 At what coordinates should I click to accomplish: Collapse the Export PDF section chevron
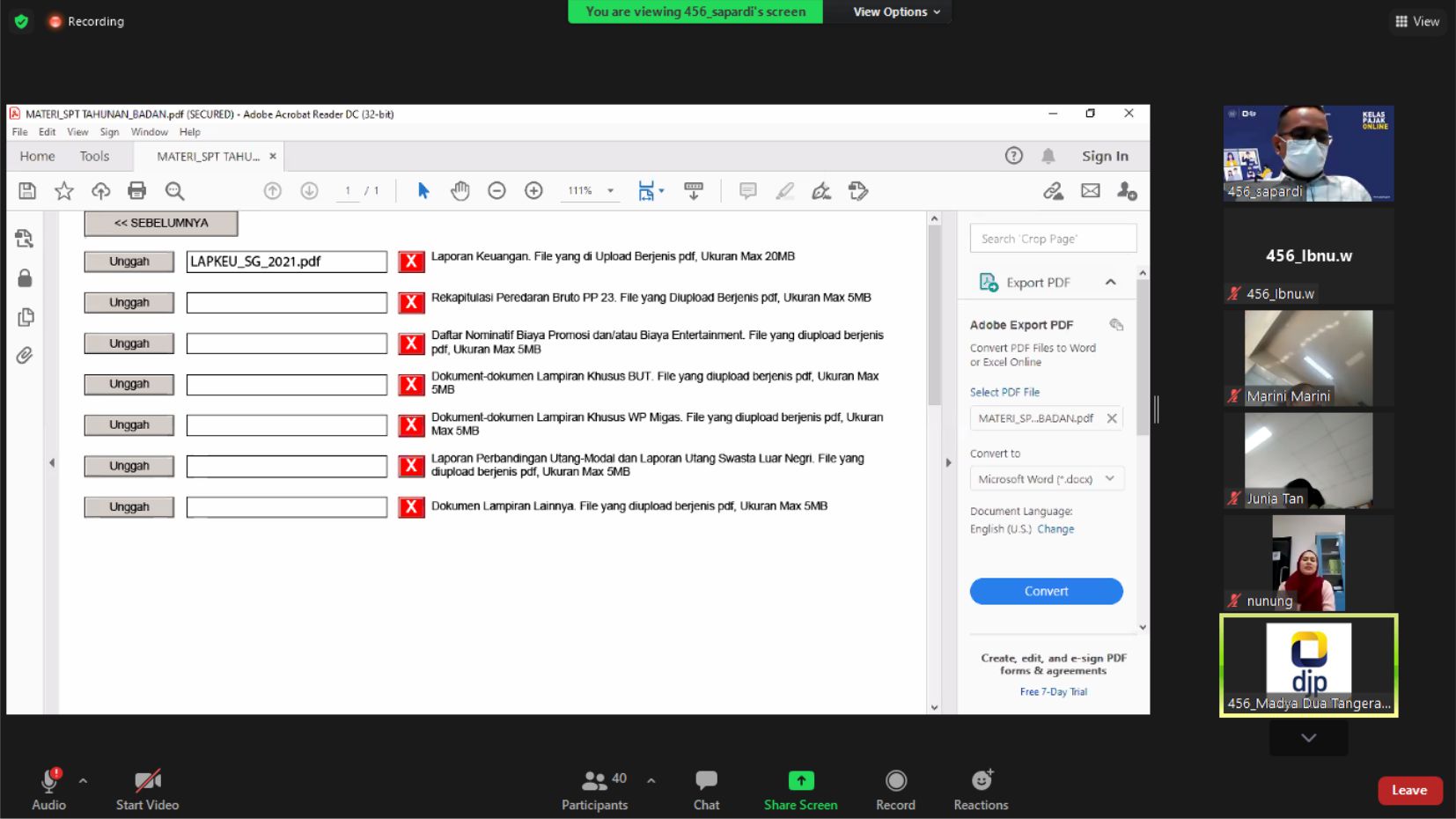[1110, 283]
